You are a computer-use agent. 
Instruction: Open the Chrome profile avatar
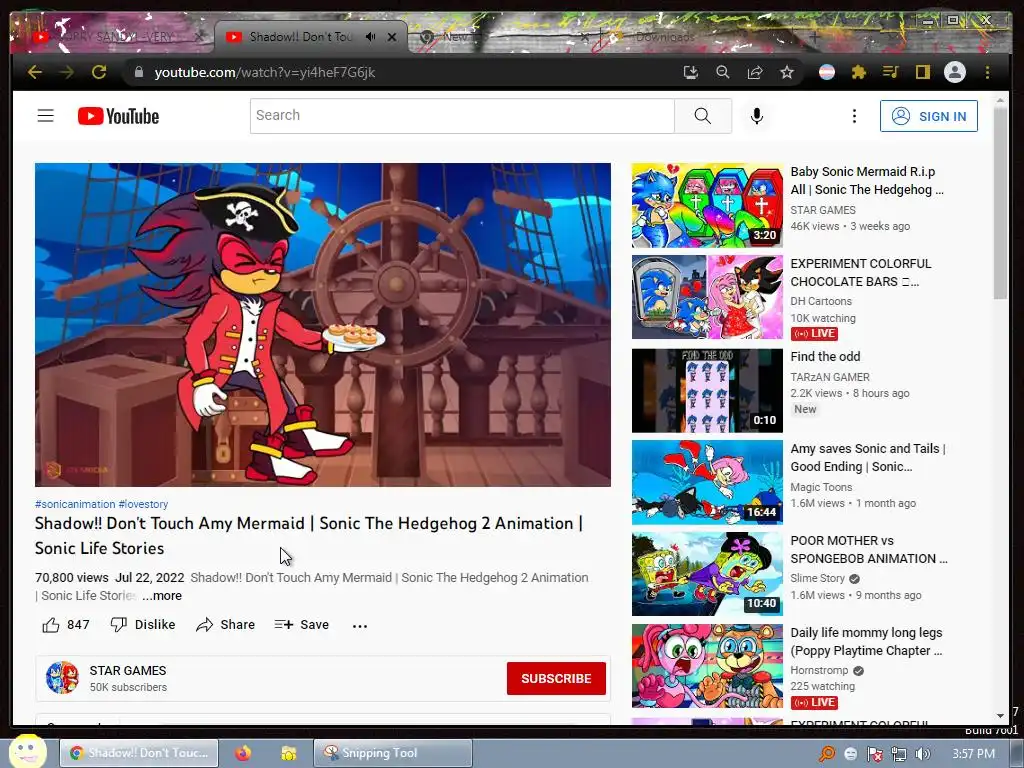pyautogui.click(x=955, y=72)
